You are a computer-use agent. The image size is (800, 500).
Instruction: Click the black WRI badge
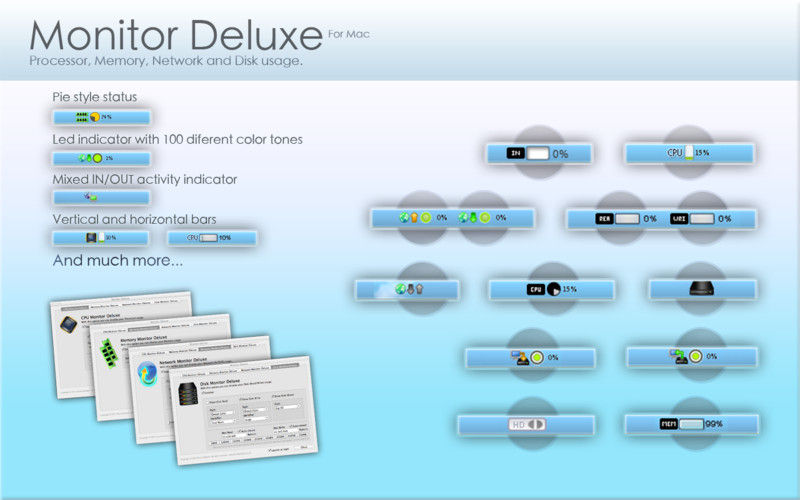tap(679, 218)
